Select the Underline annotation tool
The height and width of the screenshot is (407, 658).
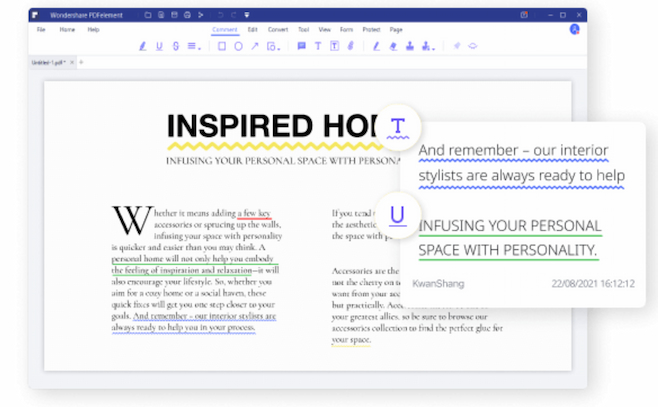[x=159, y=46]
